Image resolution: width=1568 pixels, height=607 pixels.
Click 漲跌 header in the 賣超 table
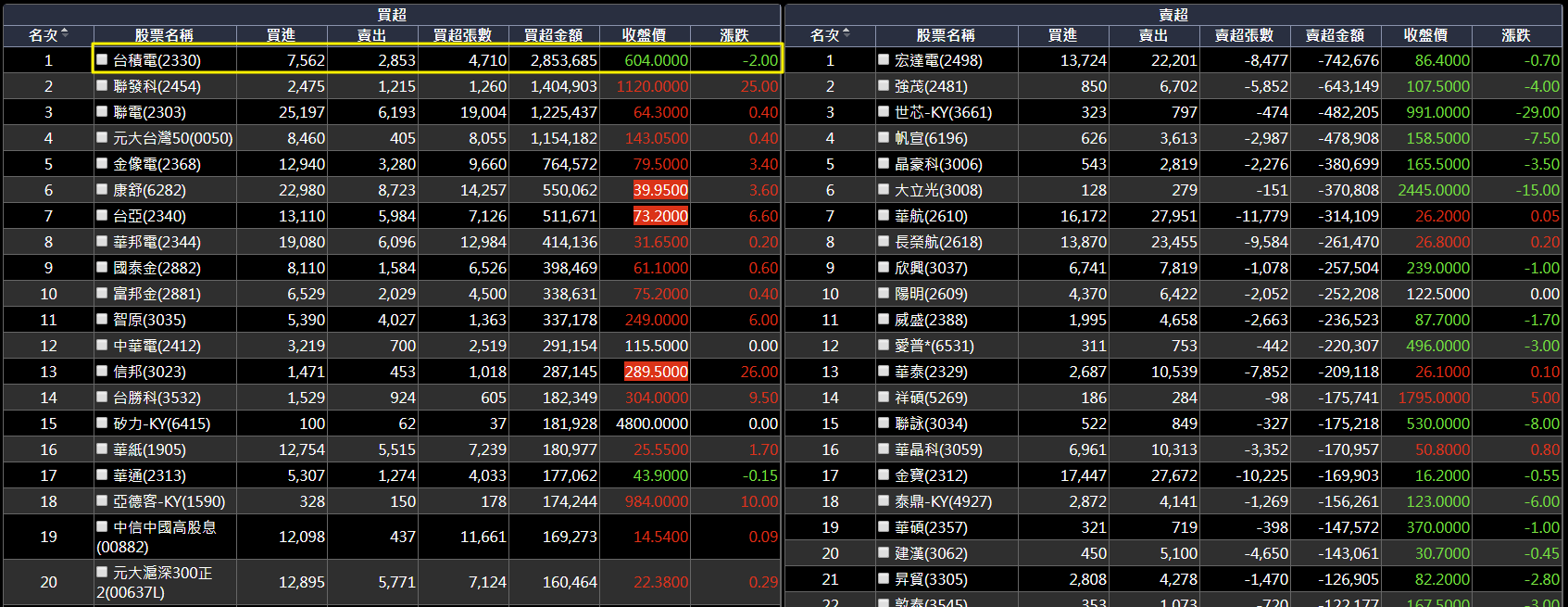pyautogui.click(x=1516, y=35)
